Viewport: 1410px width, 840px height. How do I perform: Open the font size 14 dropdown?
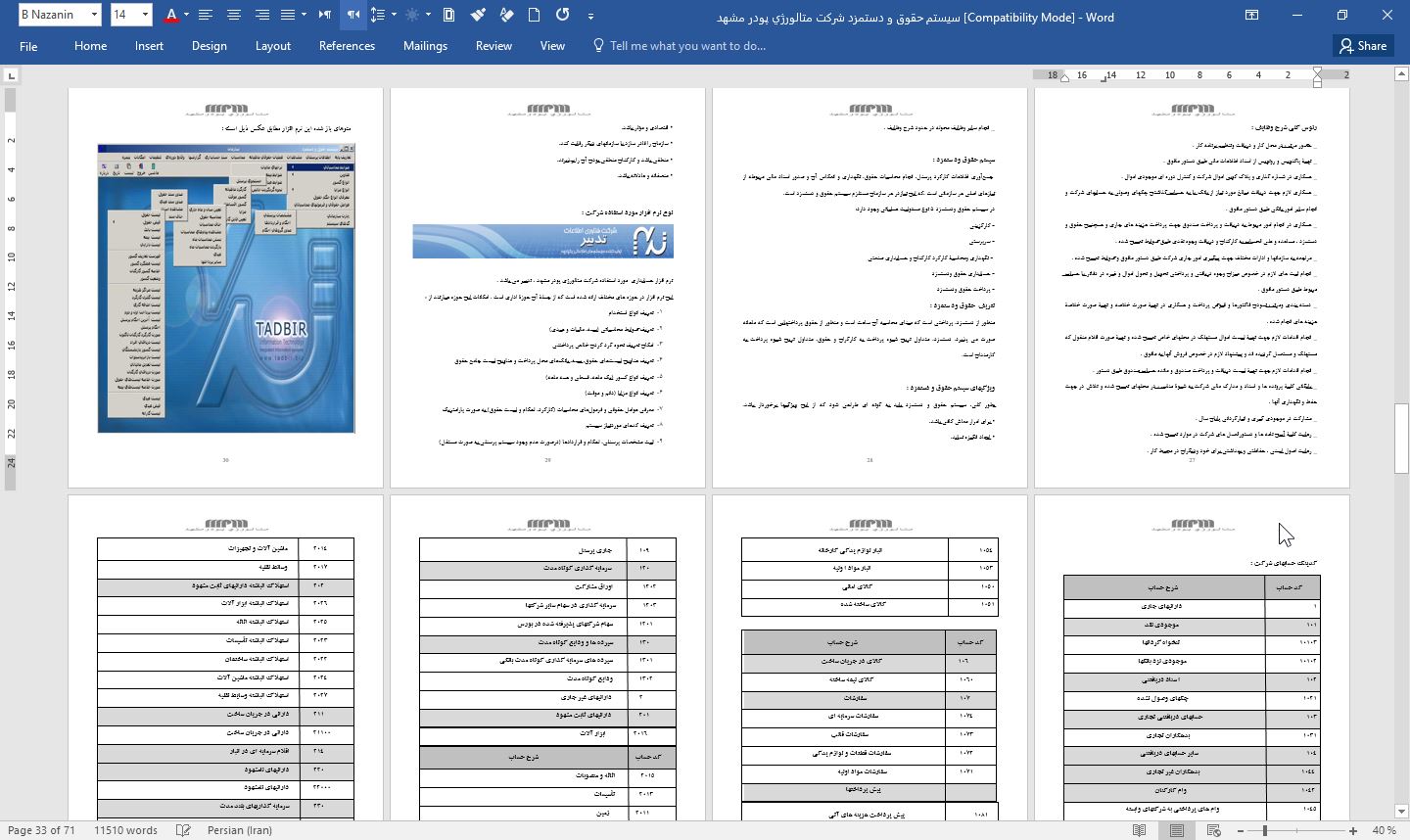coord(145,15)
